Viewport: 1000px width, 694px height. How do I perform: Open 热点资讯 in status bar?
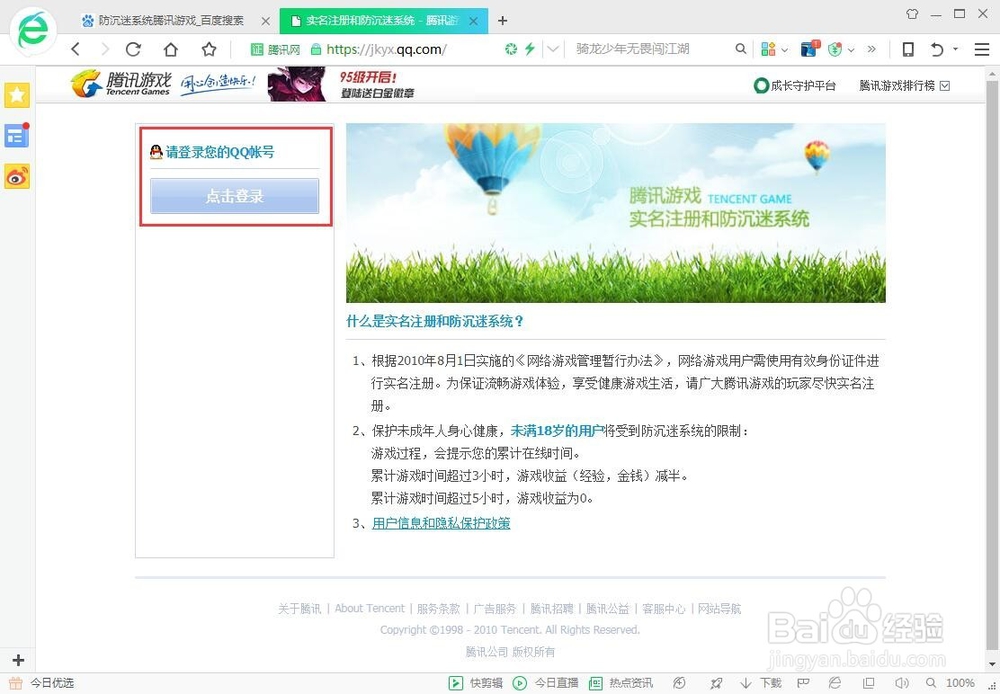point(621,683)
